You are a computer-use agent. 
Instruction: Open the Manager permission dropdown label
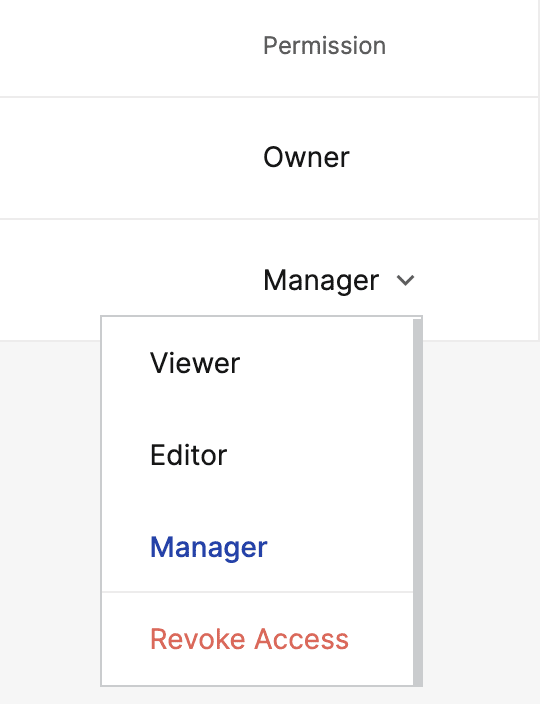click(x=321, y=281)
